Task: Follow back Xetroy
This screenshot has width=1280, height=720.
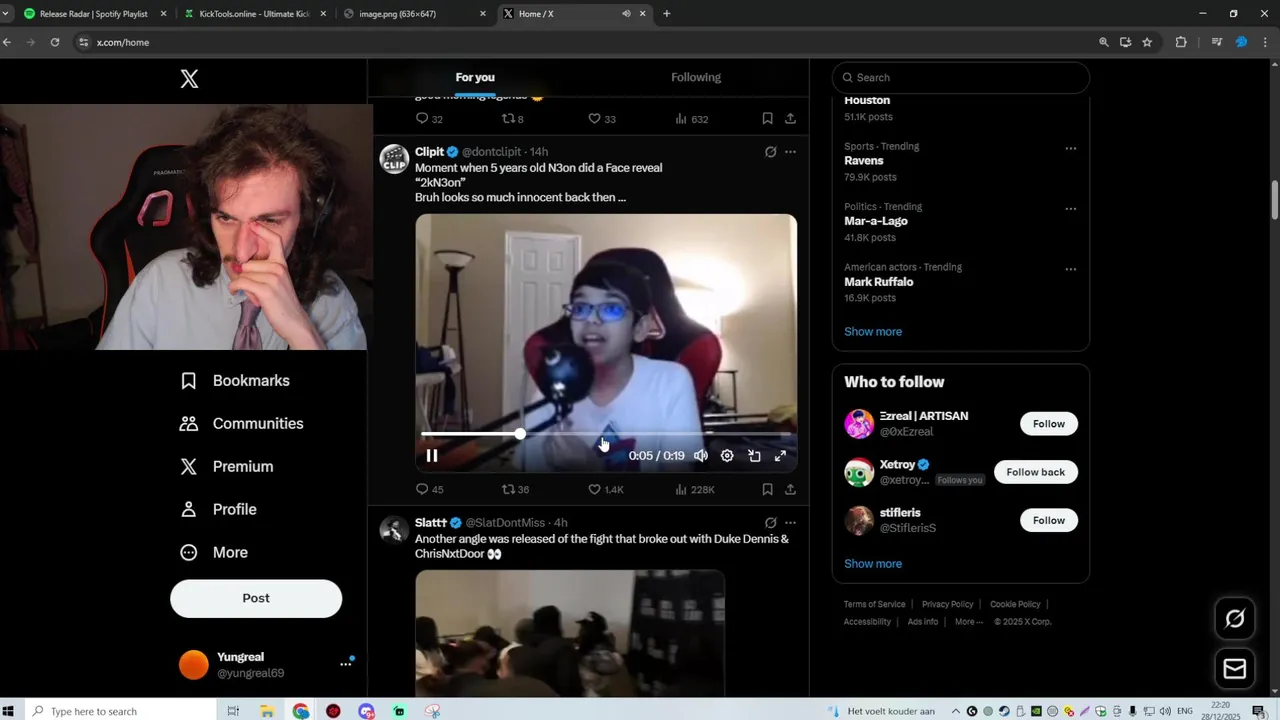Action: [x=1036, y=472]
